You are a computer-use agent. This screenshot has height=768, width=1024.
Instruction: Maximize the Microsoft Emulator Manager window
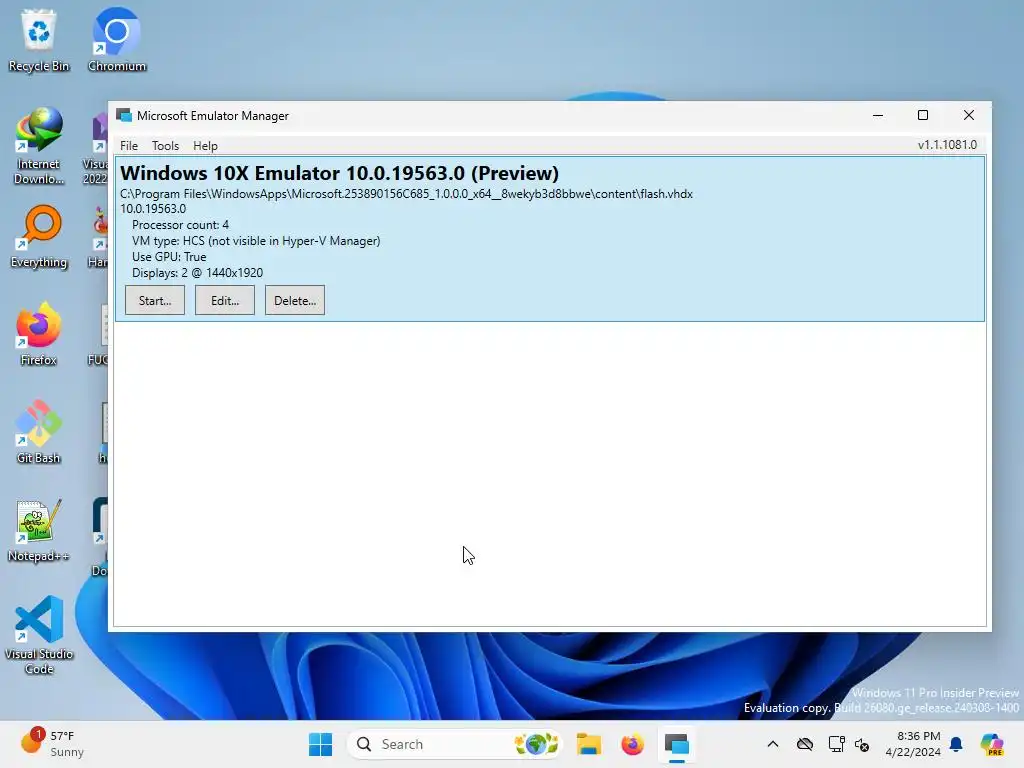[923, 116]
